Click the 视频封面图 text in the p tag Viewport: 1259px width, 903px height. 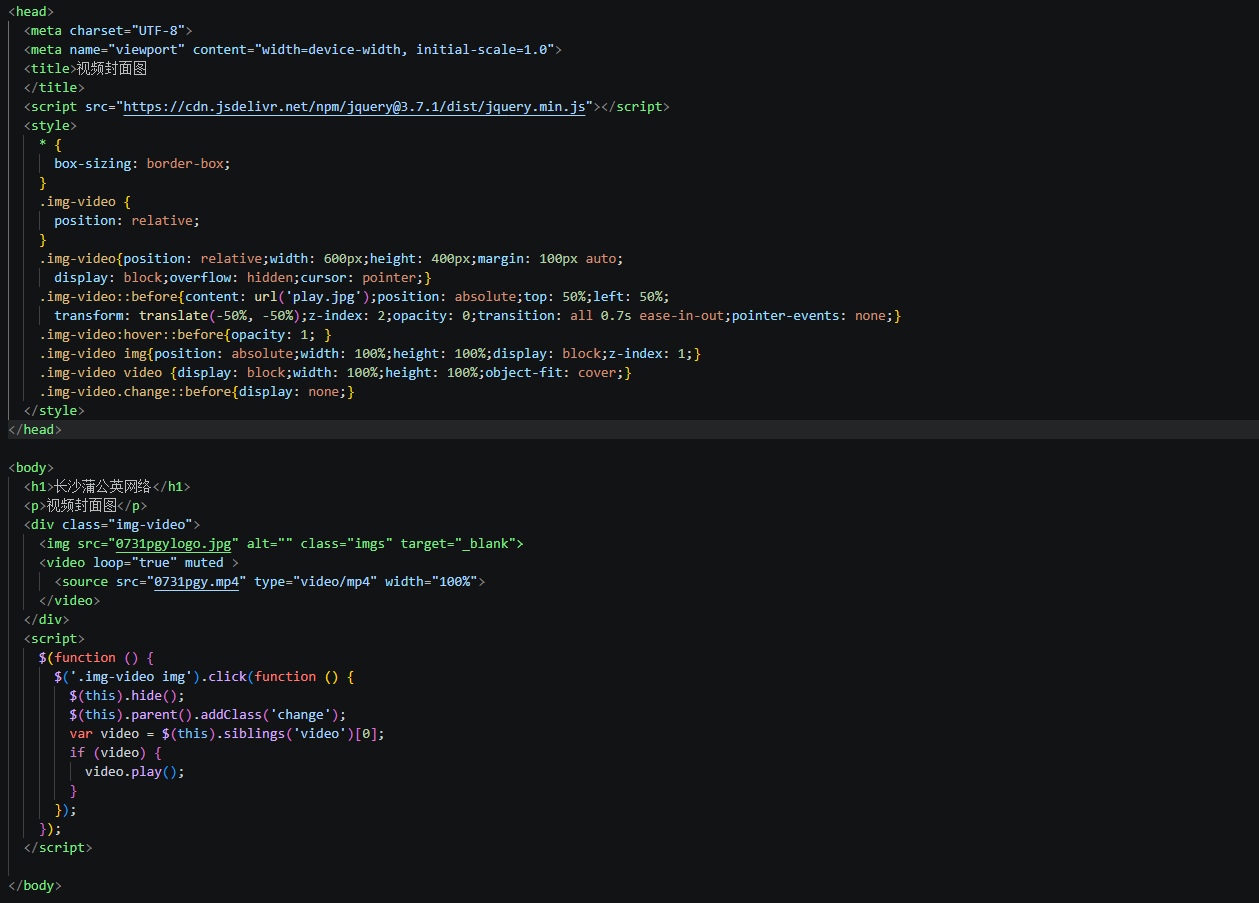pos(82,506)
